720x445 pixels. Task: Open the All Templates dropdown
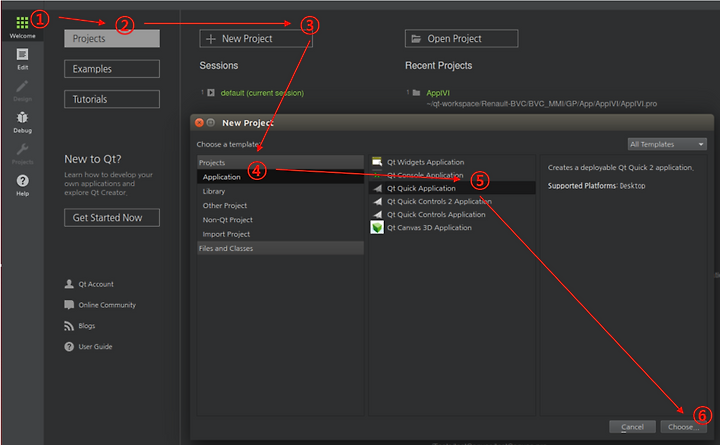(x=667, y=144)
